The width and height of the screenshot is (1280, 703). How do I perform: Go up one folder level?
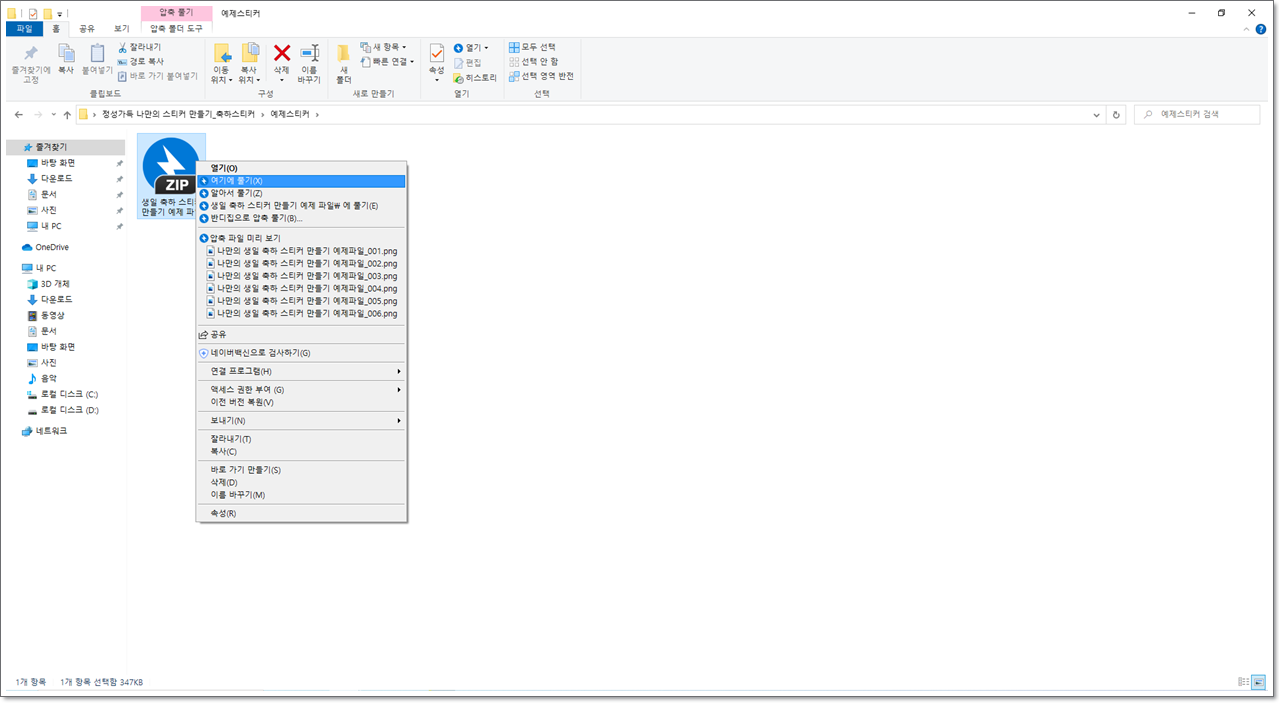(x=66, y=115)
